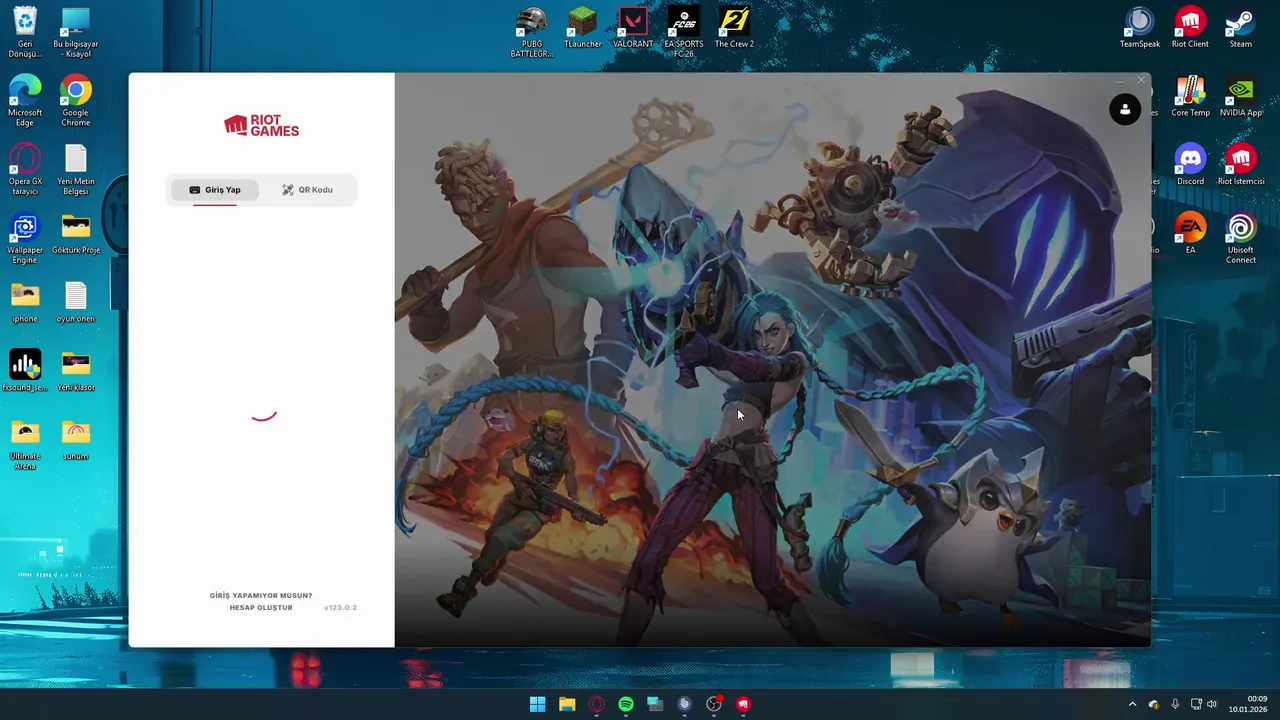Select the Geri Dönüşüm recycle bin icon
The image size is (1280, 720).
[x=25, y=32]
